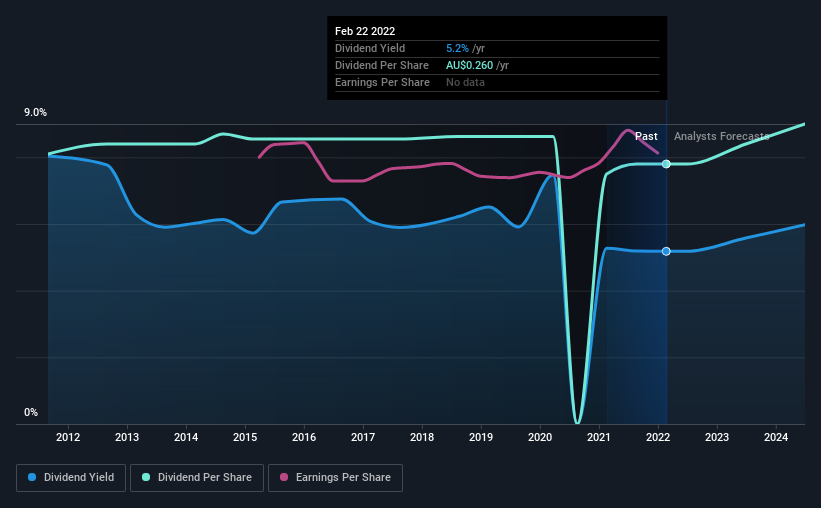Toggle the Earnings Per Share legend button
Image resolution: width=821 pixels, height=508 pixels.
pyautogui.click(x=335, y=478)
